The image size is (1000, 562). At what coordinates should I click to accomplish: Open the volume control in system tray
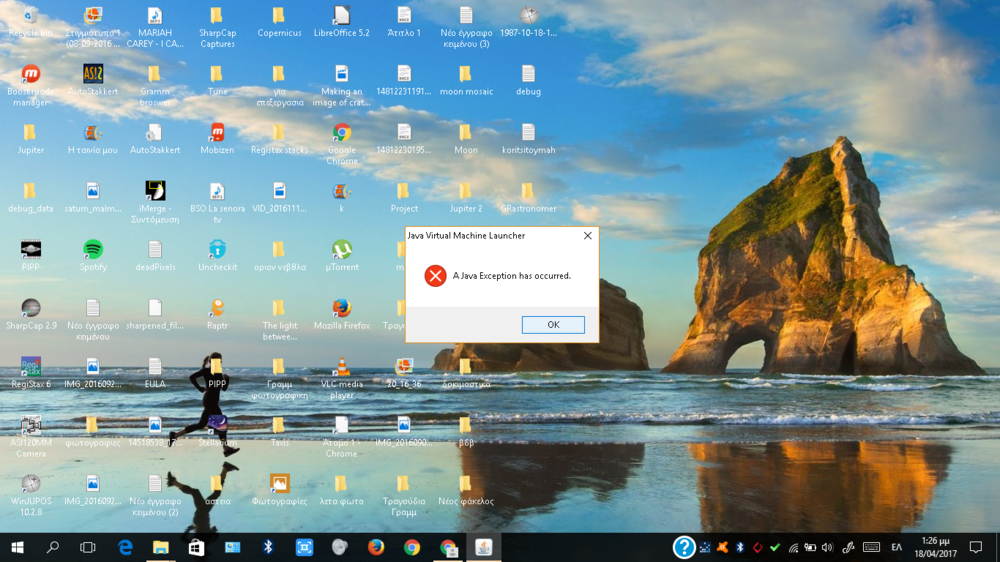point(826,547)
